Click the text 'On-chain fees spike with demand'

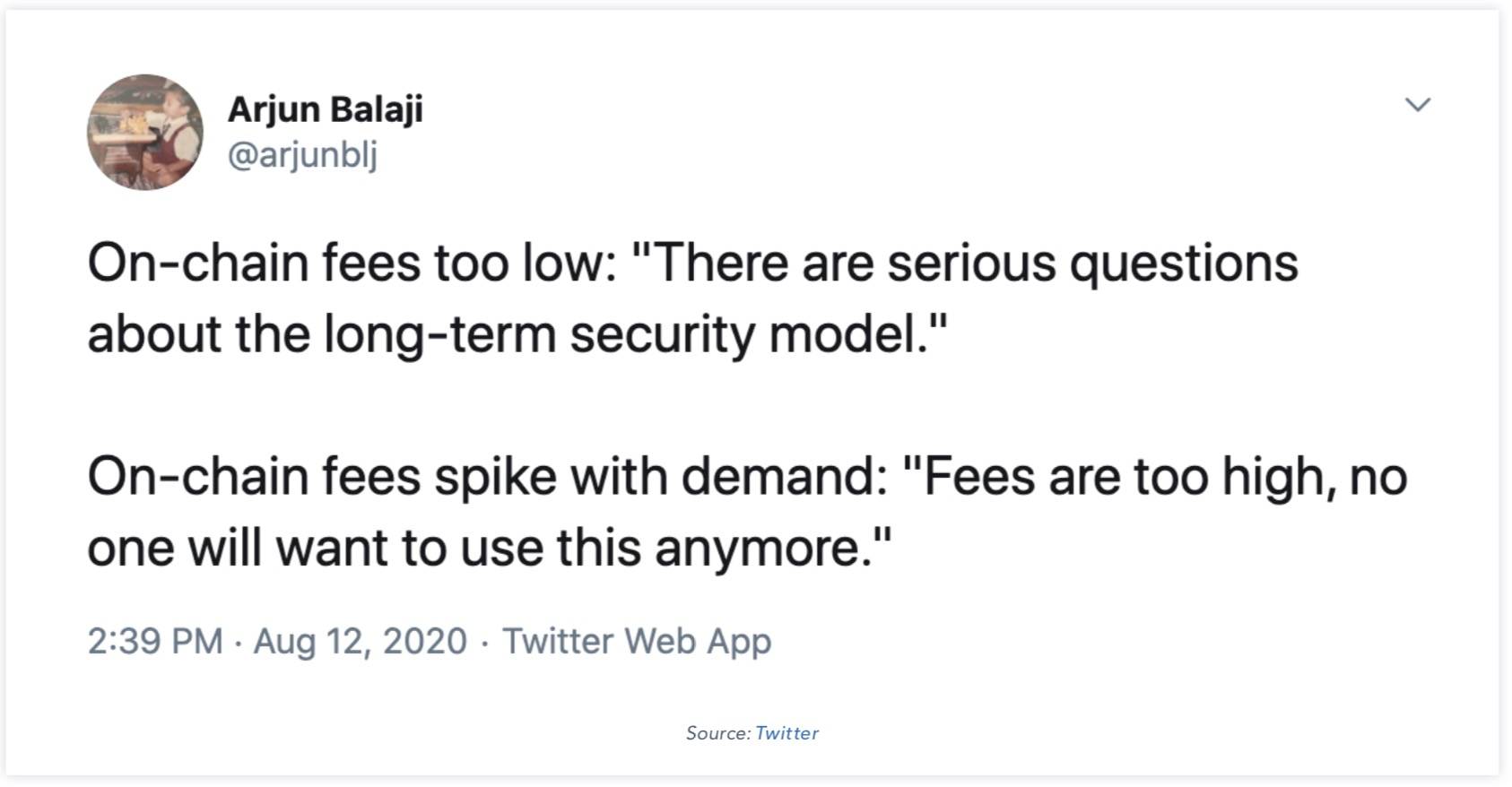point(481,476)
